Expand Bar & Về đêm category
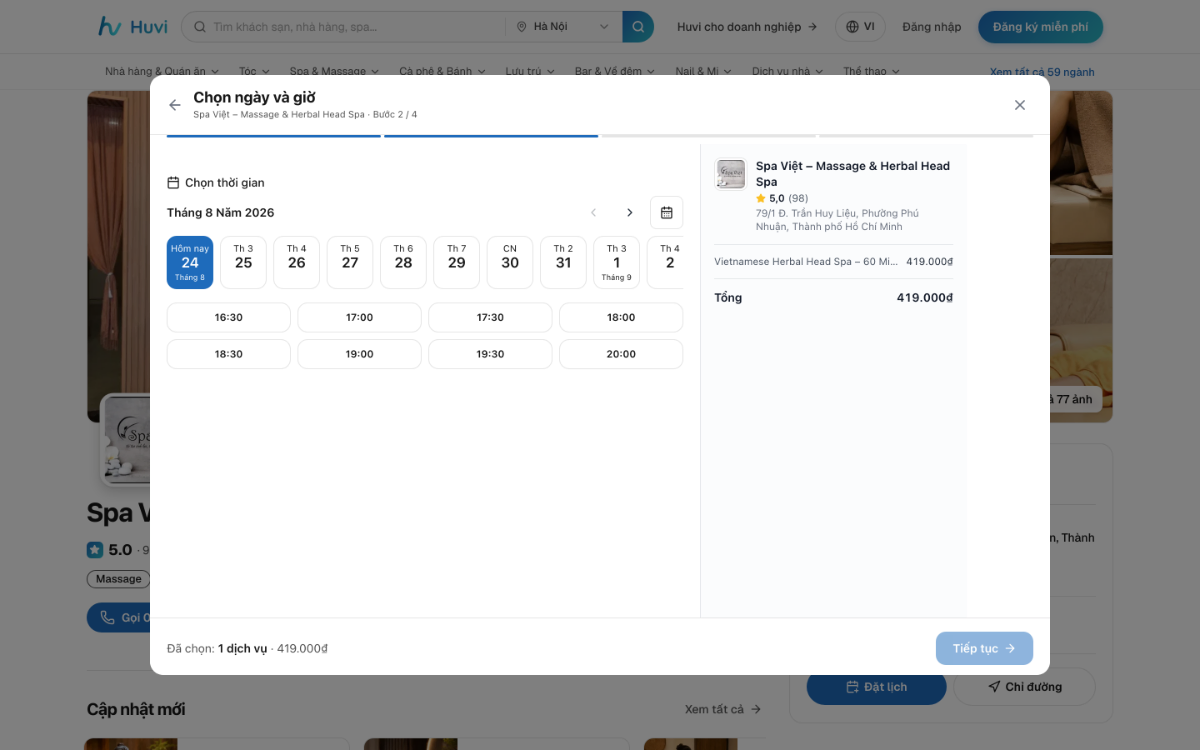 [615, 72]
